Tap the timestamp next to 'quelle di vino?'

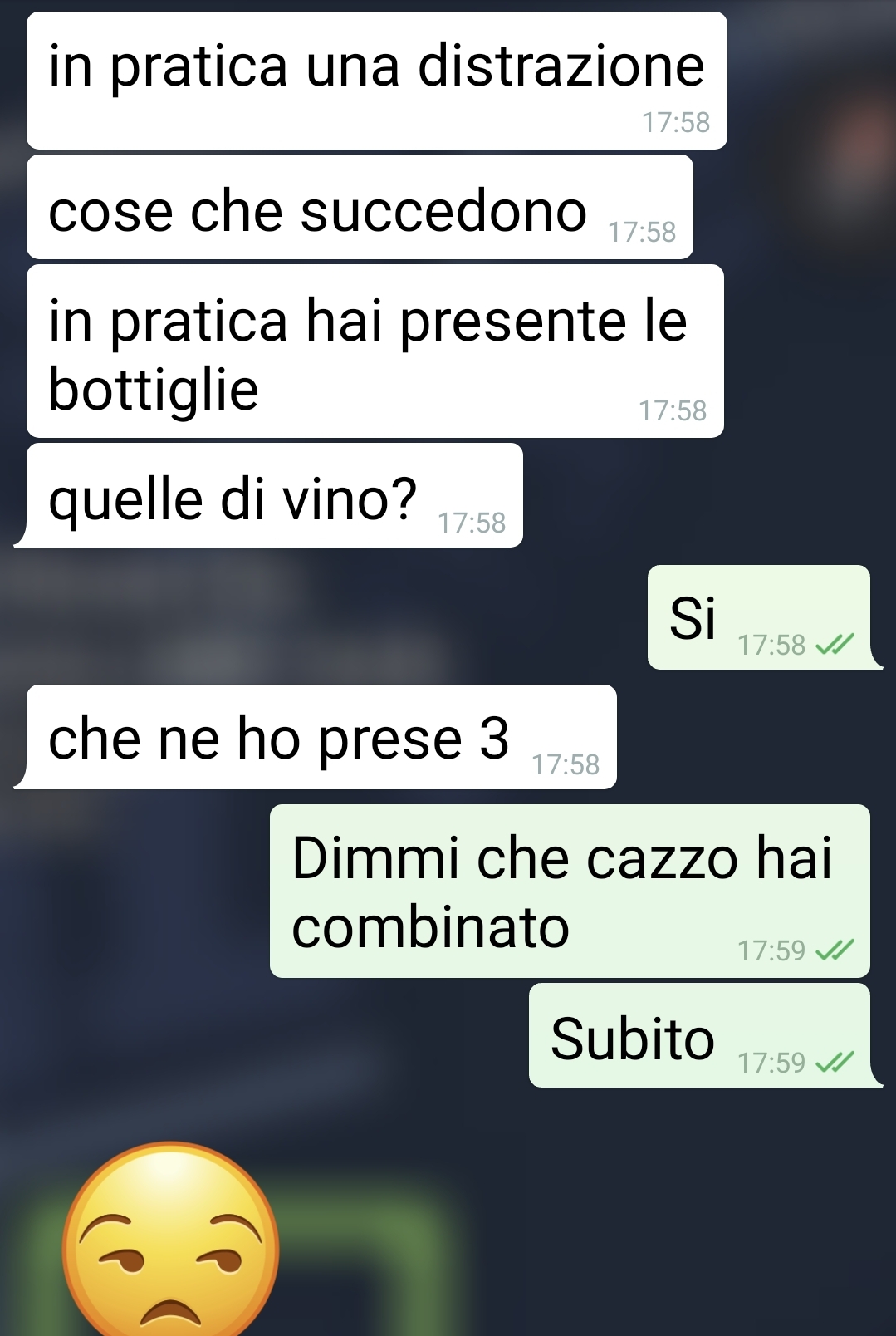[472, 523]
